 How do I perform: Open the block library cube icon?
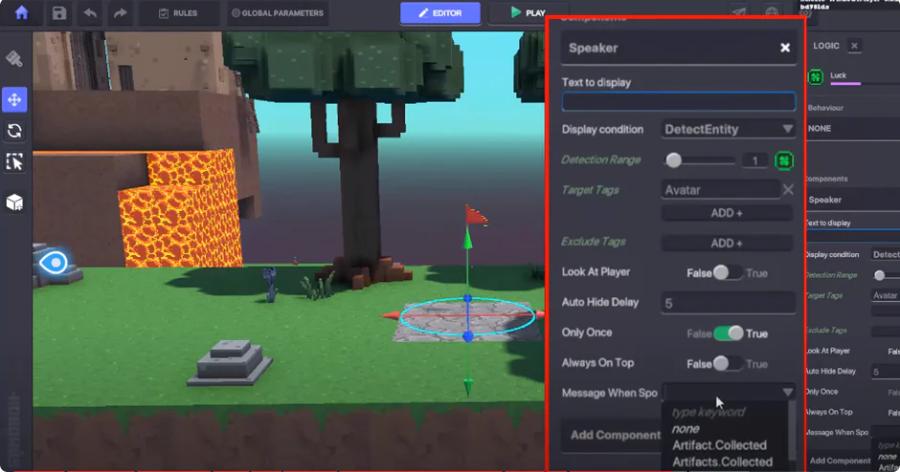coord(14,203)
